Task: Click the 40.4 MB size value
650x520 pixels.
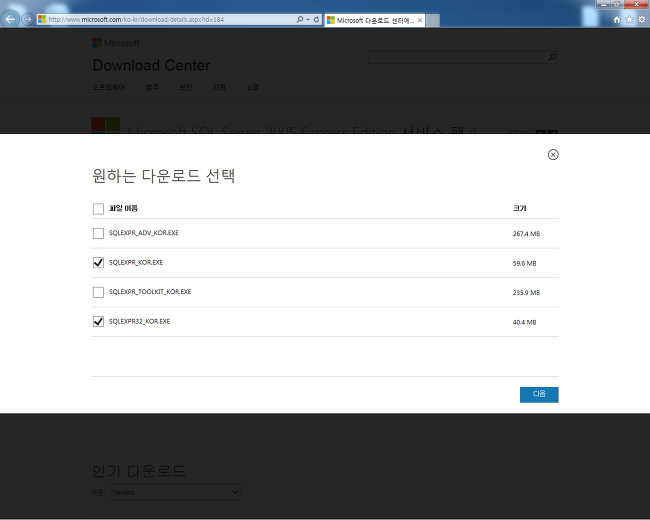Action: click(x=524, y=322)
